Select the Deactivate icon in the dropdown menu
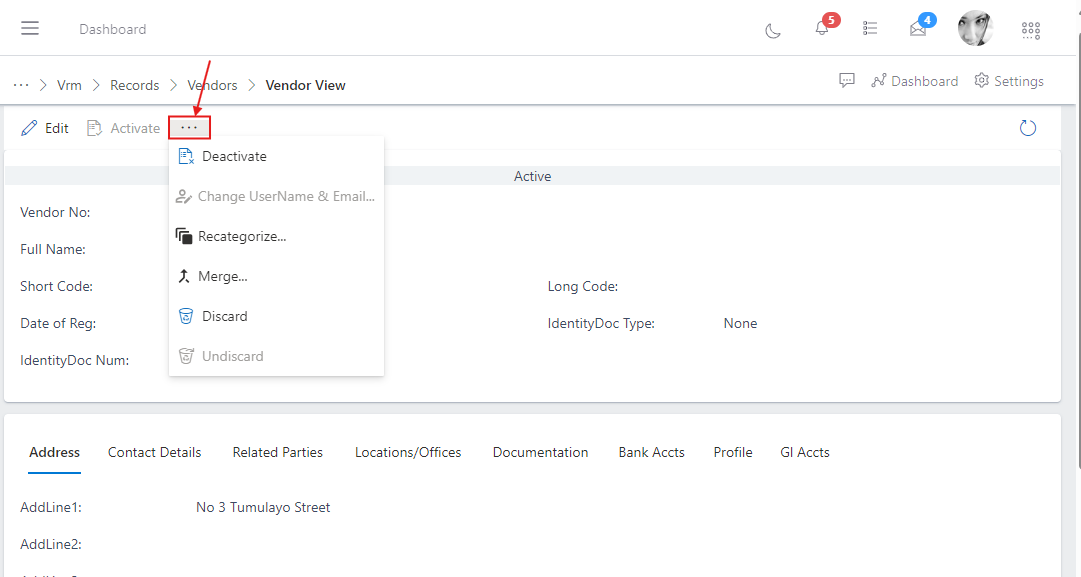The image size is (1081, 577). pyautogui.click(x=185, y=156)
